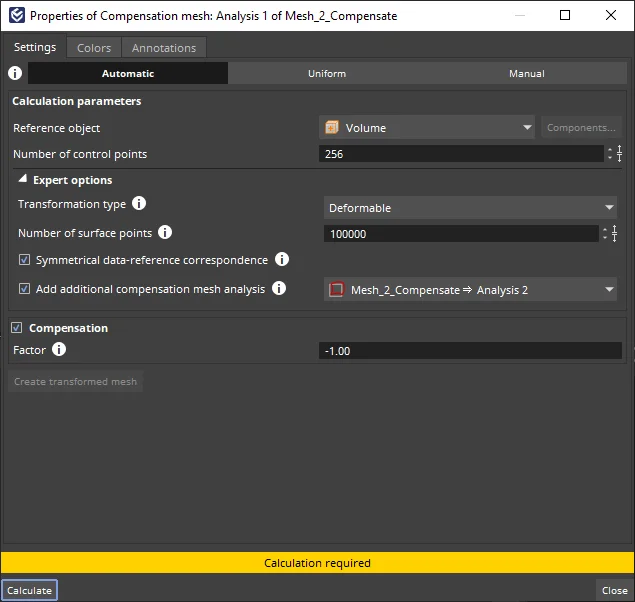Show info for Add additional compensation mesh analysis
Image resolution: width=635 pixels, height=602 pixels.
pos(279,288)
